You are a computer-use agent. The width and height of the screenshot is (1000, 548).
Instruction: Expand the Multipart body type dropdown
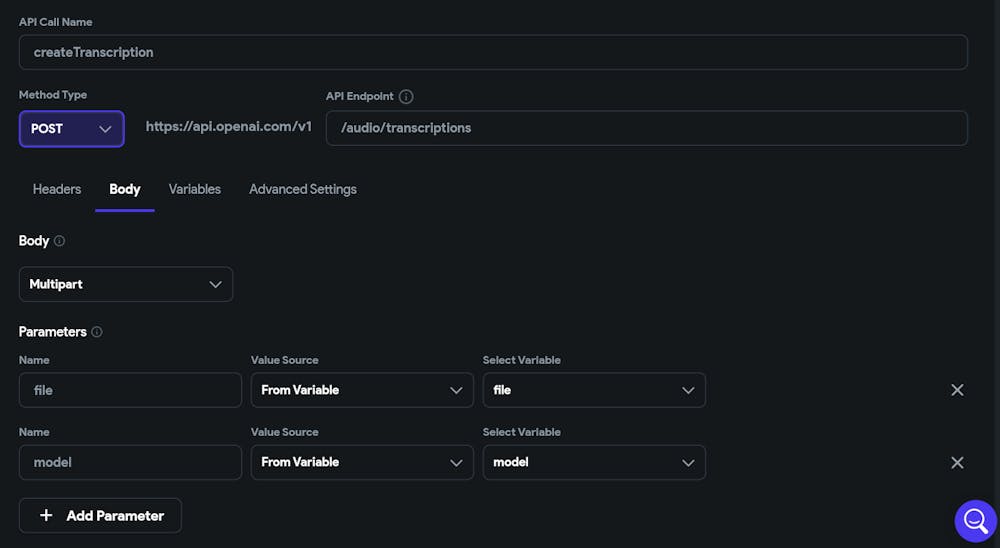coord(126,284)
